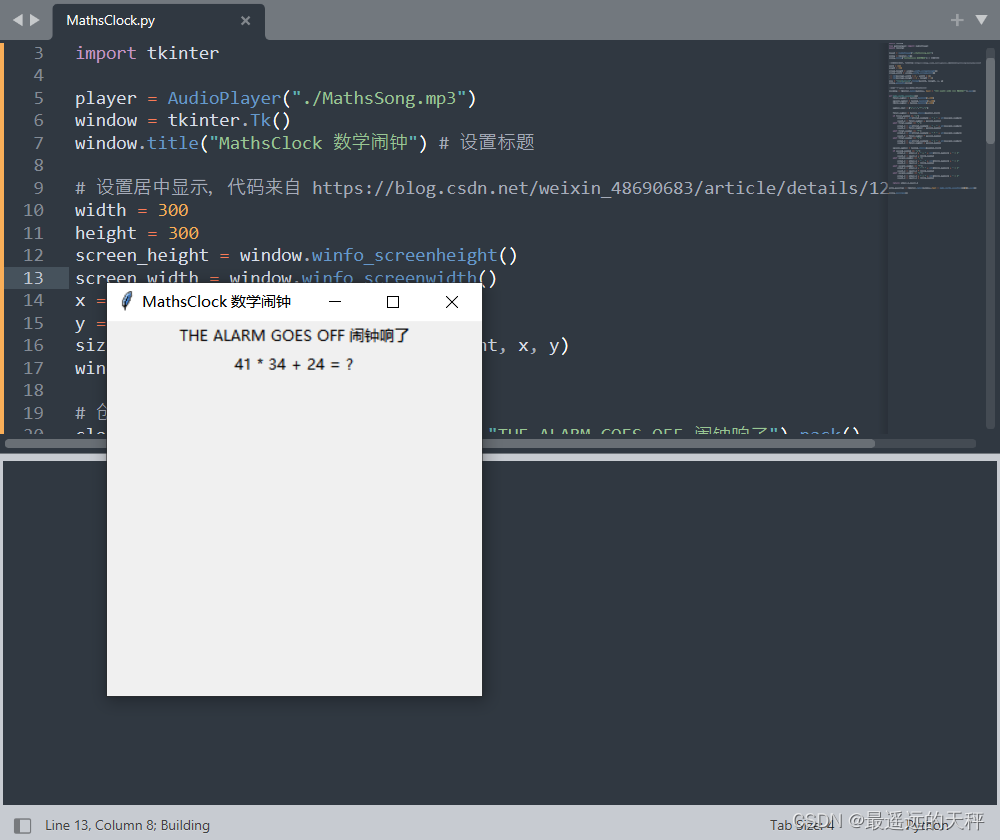
Task: Minimize the MathsClock 数学闹钟 window
Action: click(334, 301)
